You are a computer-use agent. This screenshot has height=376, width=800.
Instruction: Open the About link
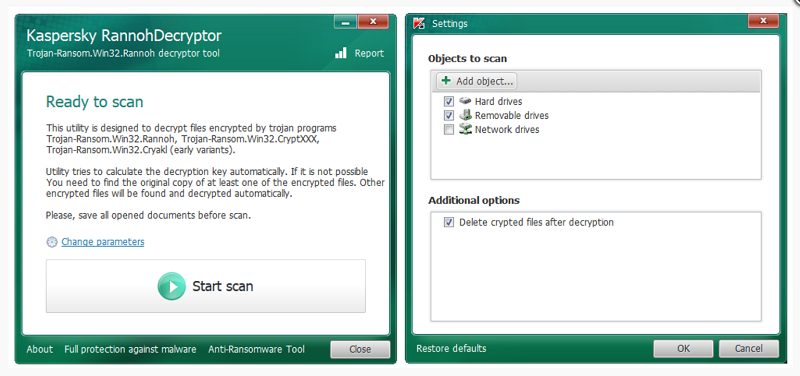(x=39, y=349)
